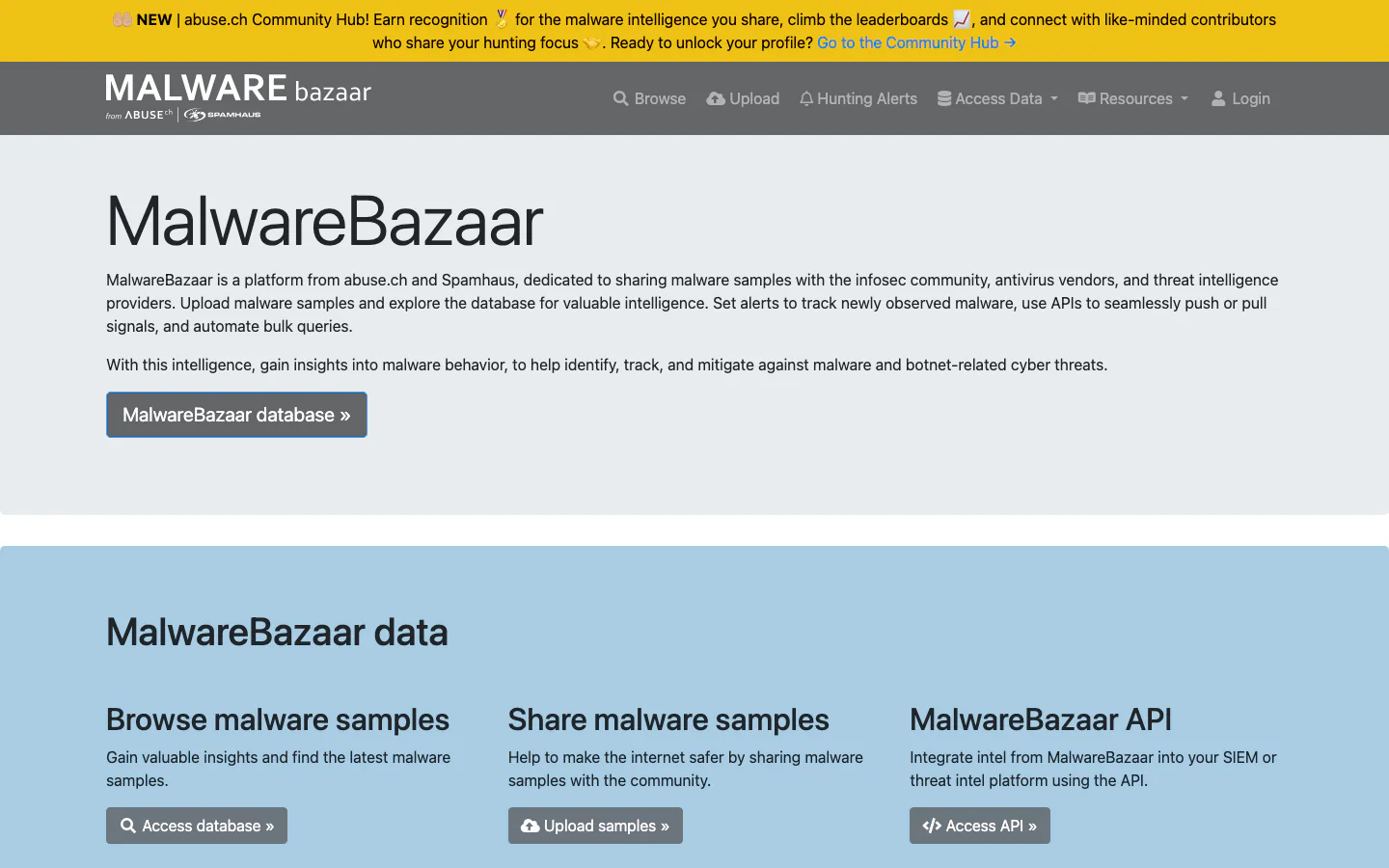Click the large MalwareBazaar page heading
The height and width of the screenshot is (868, 1389).
324,221
